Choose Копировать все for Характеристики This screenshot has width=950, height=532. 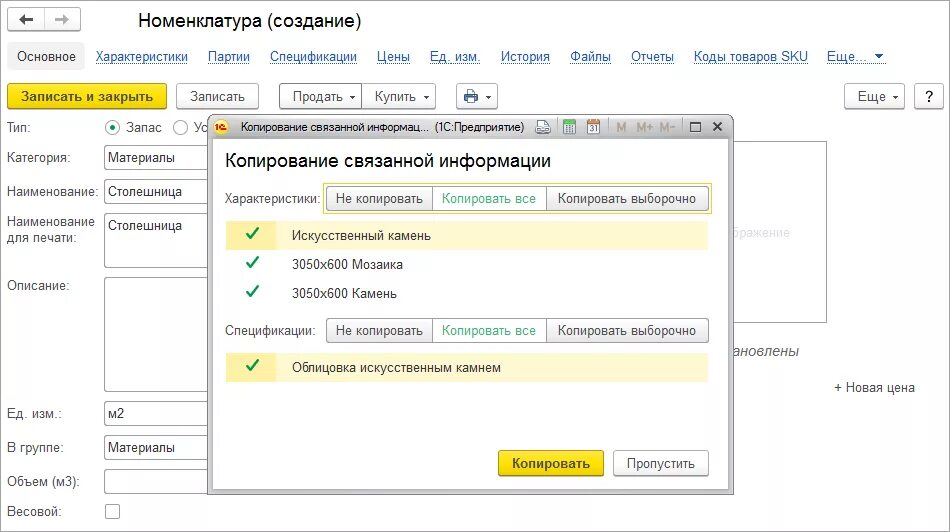(x=489, y=199)
